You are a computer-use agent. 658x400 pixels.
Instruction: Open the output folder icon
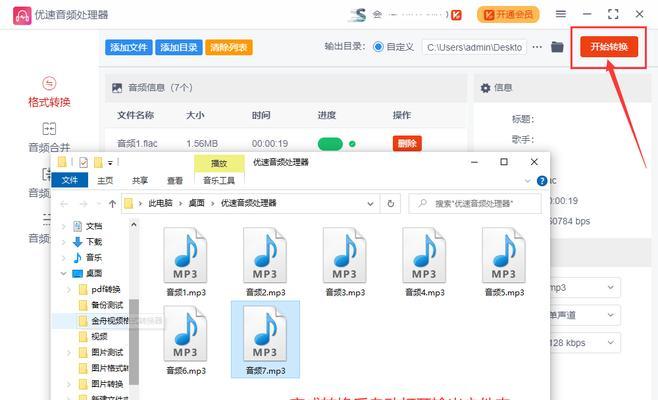557,47
